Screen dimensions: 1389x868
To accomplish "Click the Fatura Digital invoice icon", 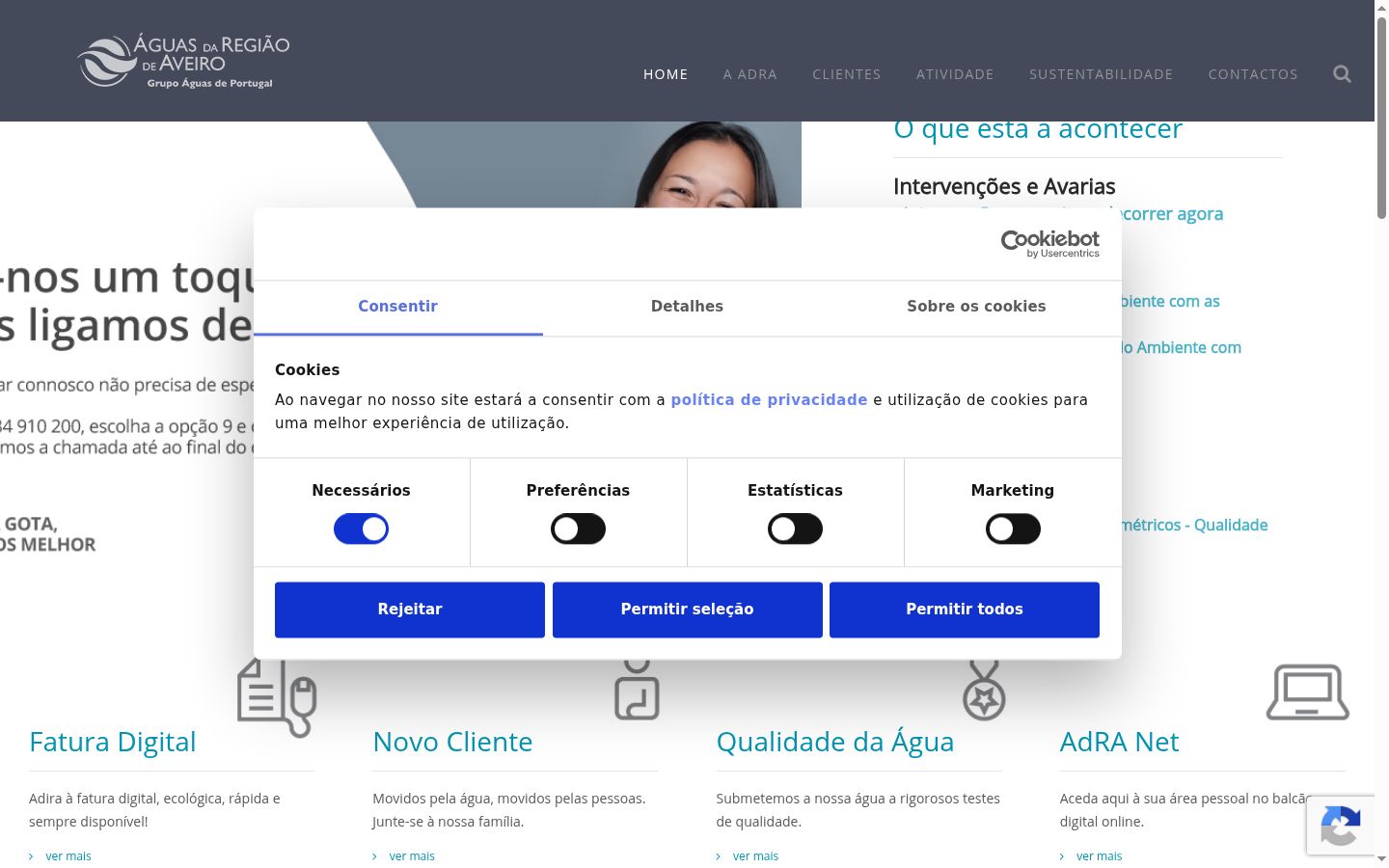I will 277,697.
